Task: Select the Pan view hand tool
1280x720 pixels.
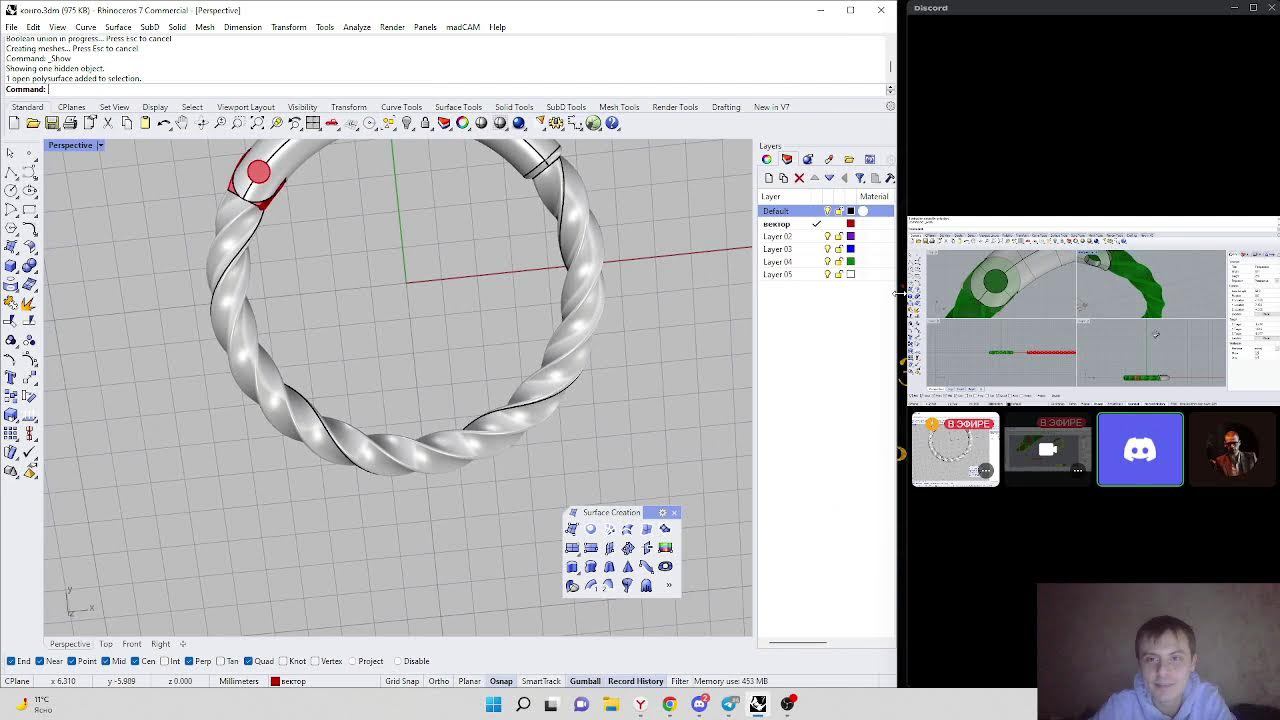Action: pos(182,123)
